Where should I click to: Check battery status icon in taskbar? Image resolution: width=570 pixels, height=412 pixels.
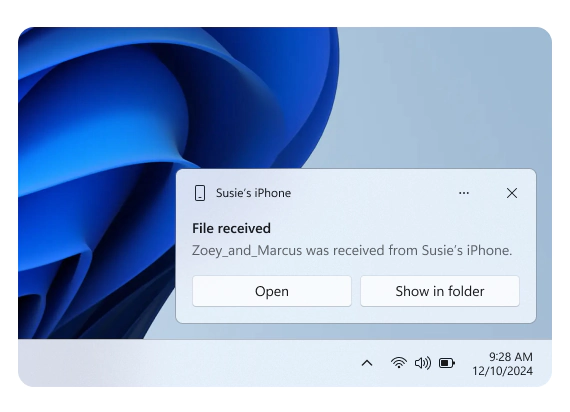click(447, 363)
